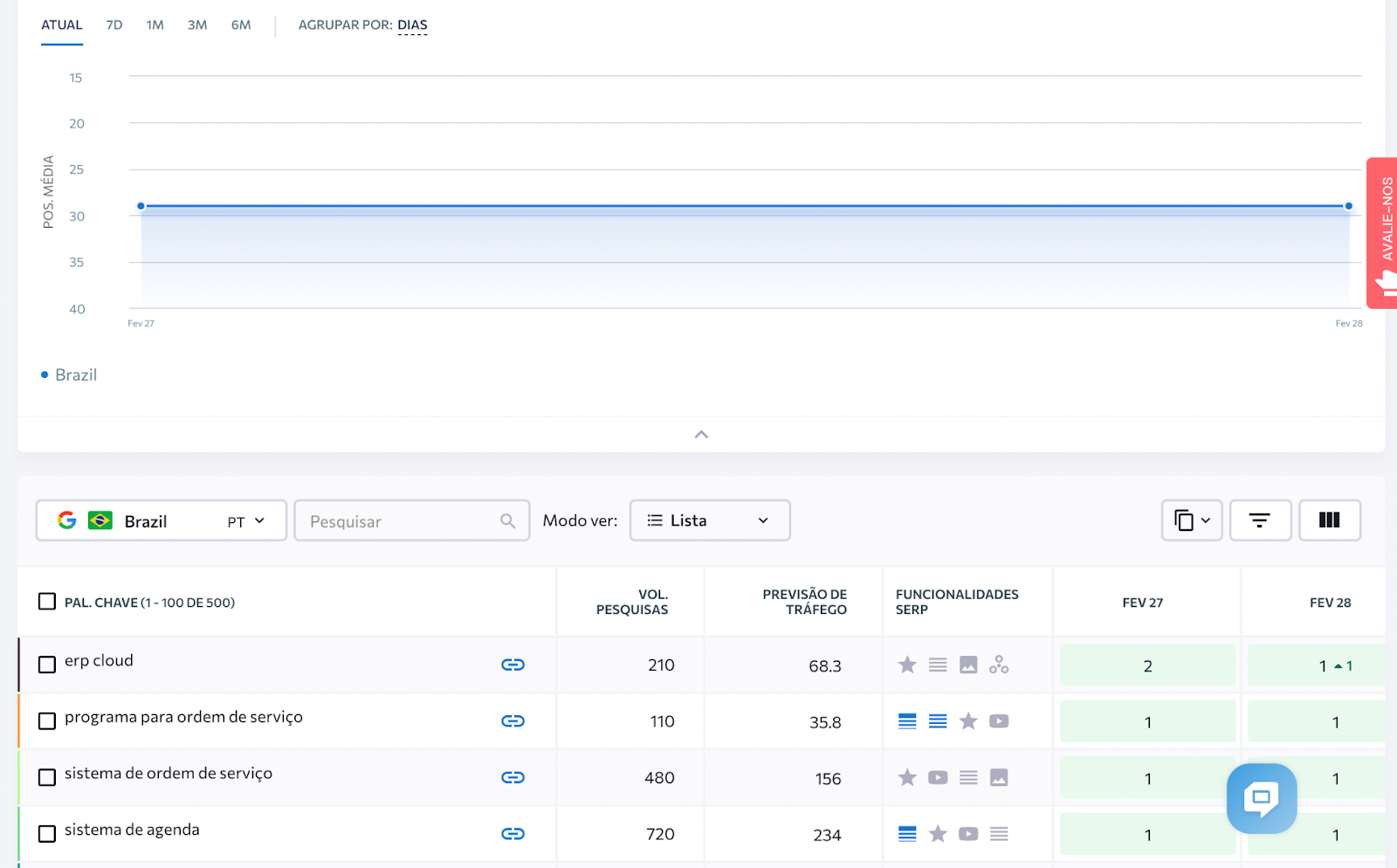Collapse the chart panel with chevron
The height and width of the screenshot is (868, 1397).
click(x=701, y=435)
